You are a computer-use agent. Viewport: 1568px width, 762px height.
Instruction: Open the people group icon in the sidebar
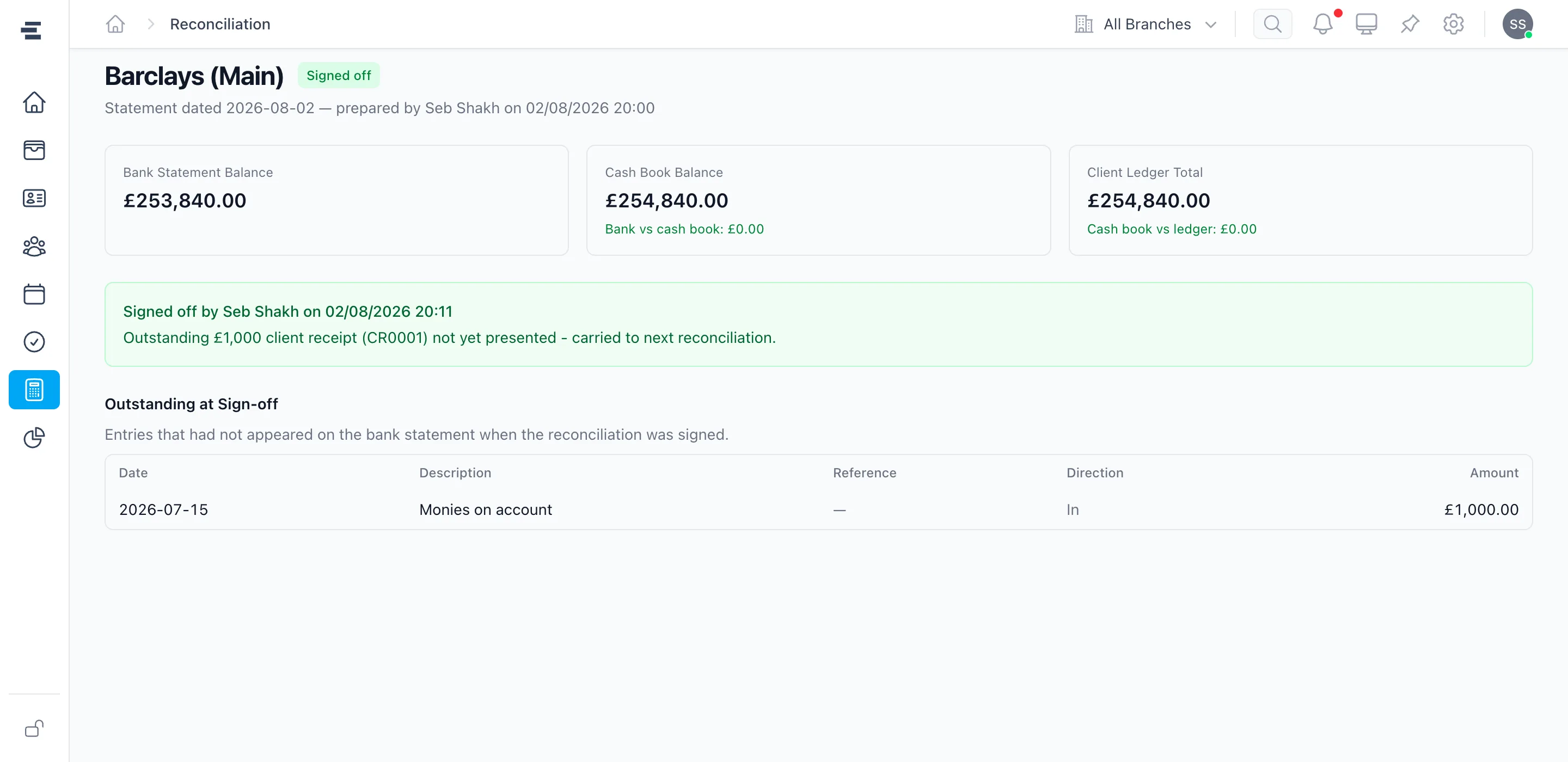pos(34,246)
